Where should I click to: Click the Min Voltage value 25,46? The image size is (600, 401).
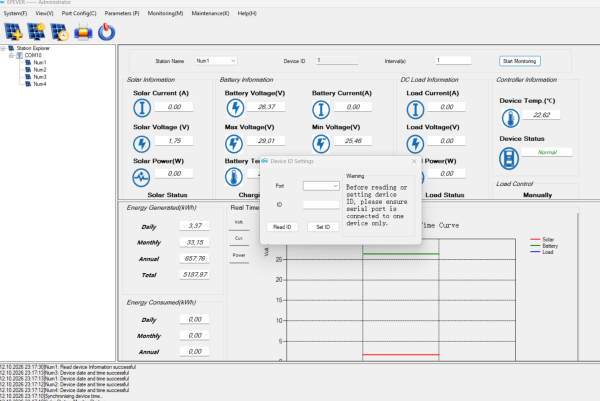point(353,141)
